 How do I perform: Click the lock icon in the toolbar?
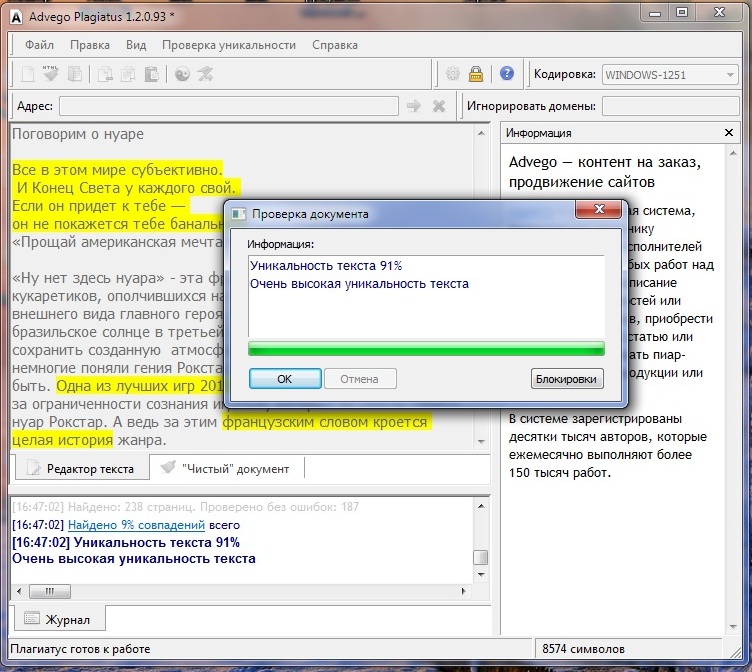pyautogui.click(x=477, y=74)
